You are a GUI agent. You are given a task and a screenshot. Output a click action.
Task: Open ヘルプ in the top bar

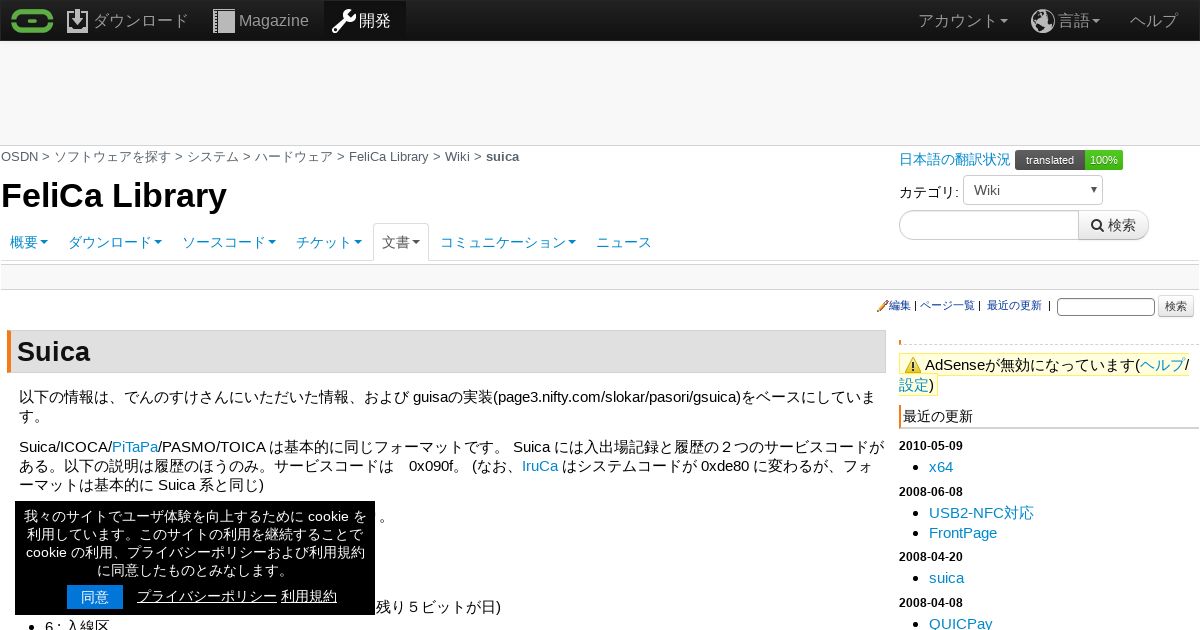tap(1154, 20)
